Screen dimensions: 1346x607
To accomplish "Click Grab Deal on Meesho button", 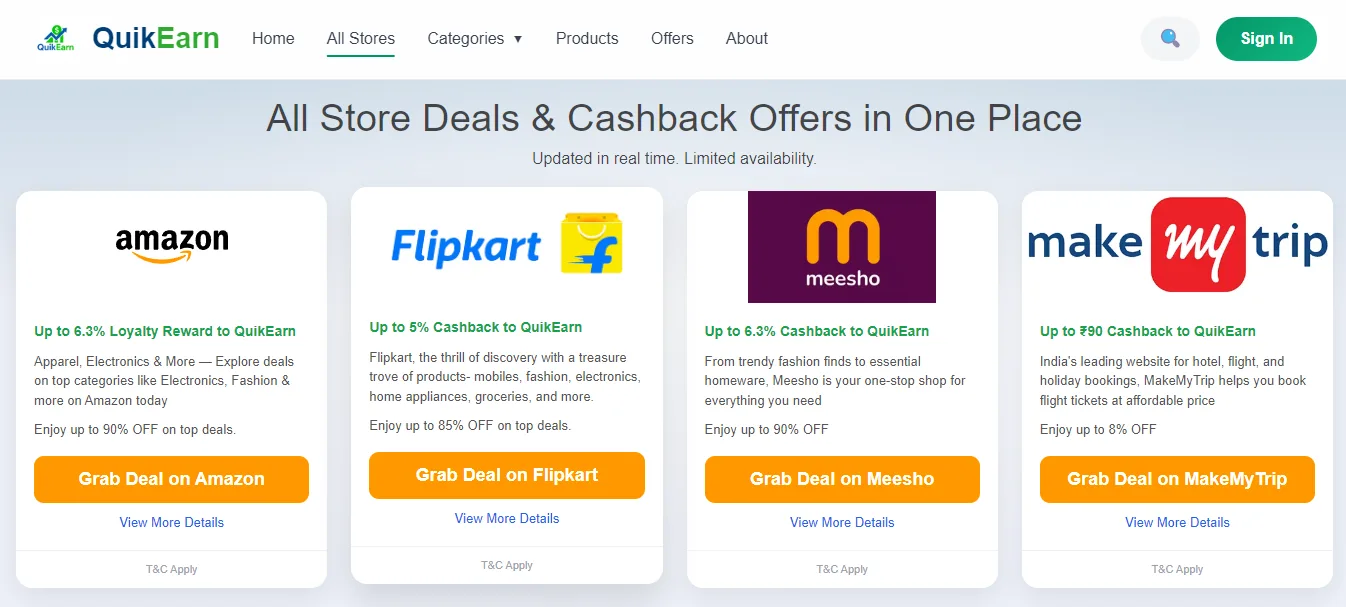I will pos(841,479).
